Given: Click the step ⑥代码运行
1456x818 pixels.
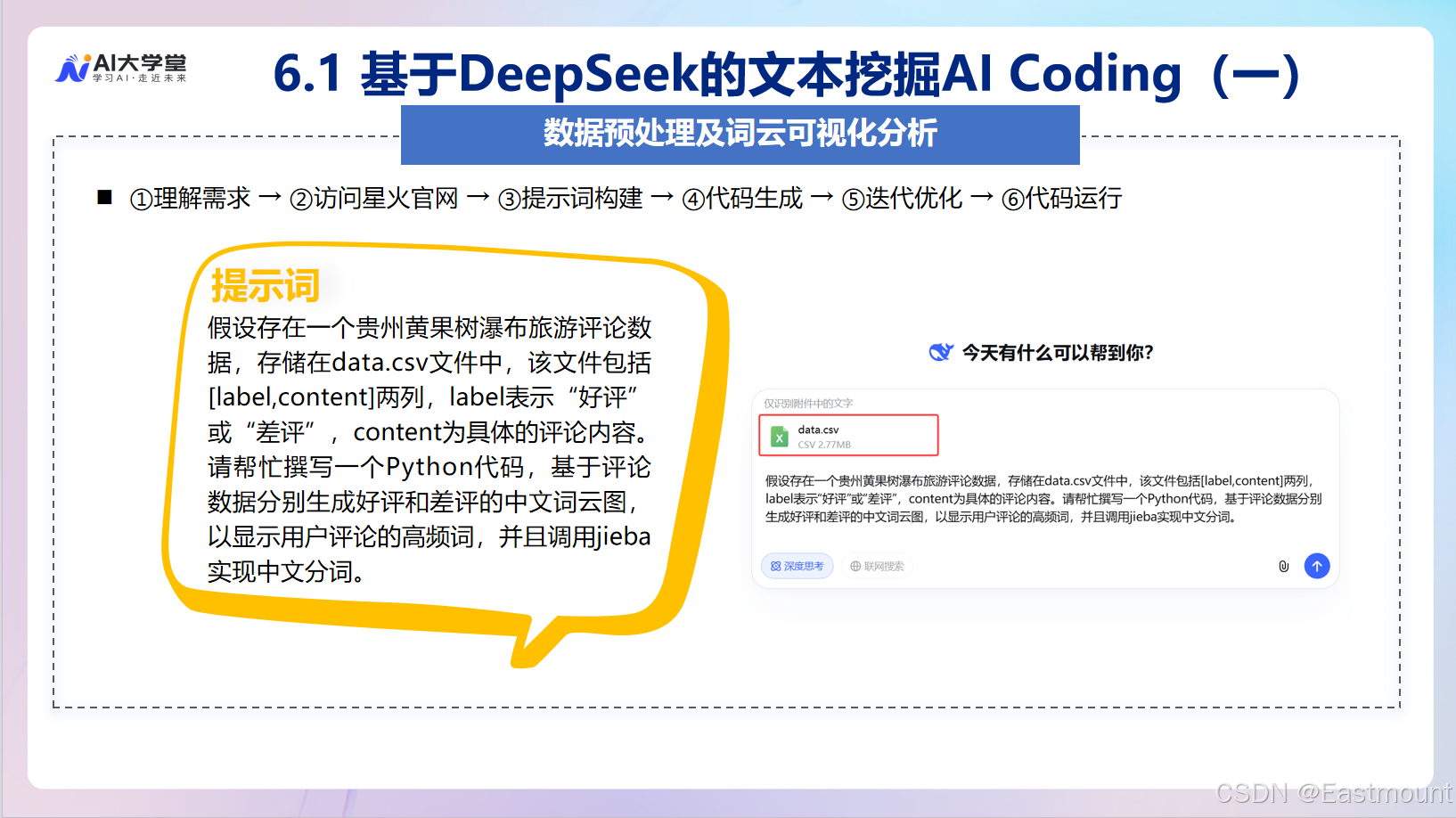Looking at the screenshot, I should tap(1062, 198).
